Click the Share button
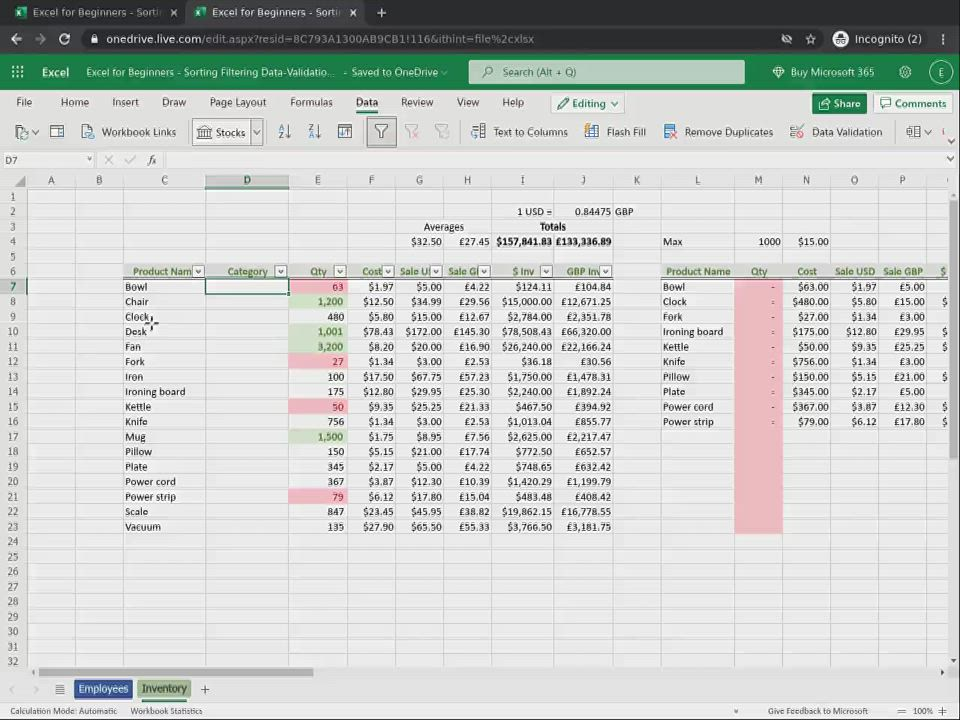Image resolution: width=960 pixels, height=720 pixels. coord(839,103)
